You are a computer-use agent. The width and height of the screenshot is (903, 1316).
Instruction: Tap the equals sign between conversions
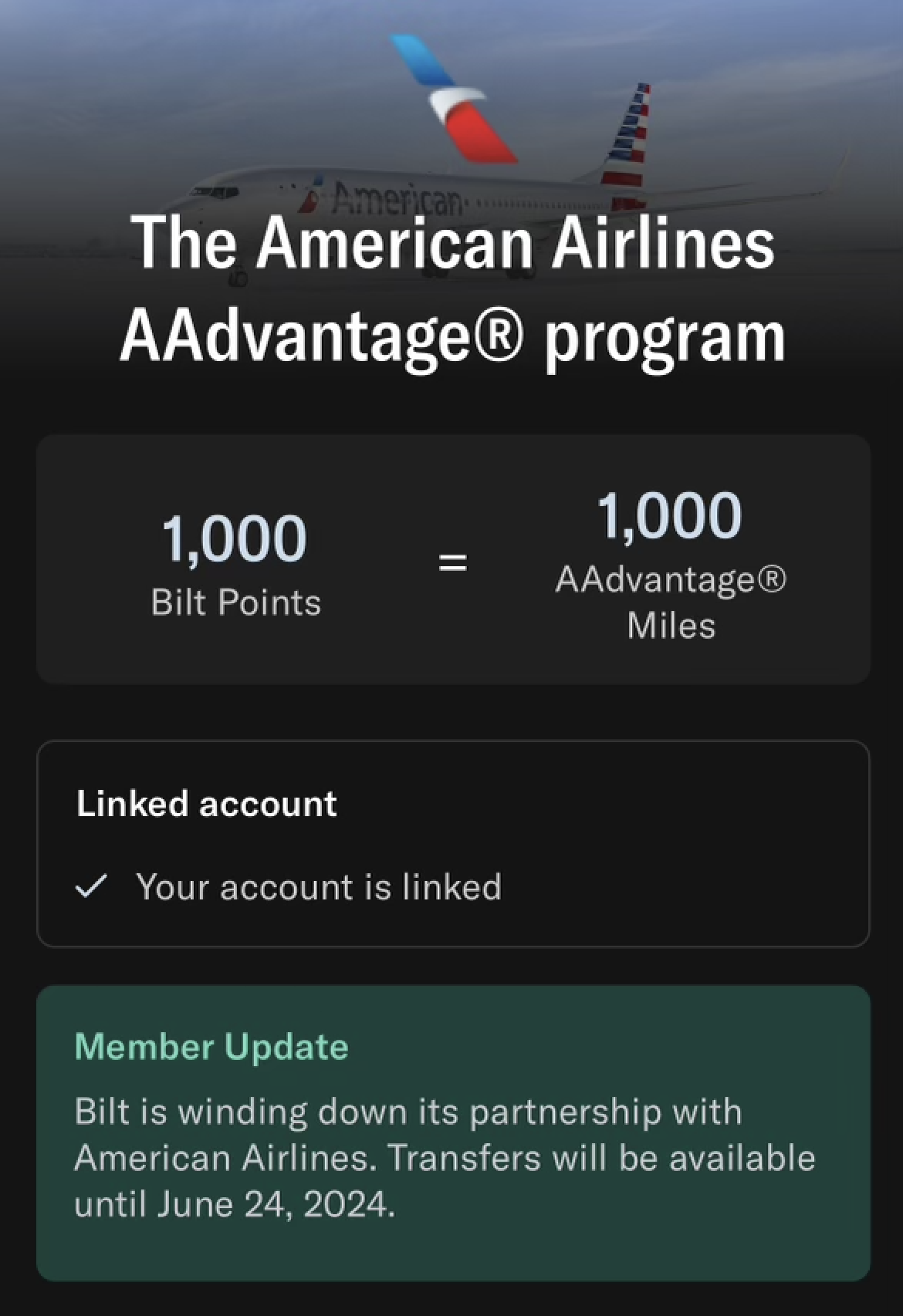[x=453, y=562]
